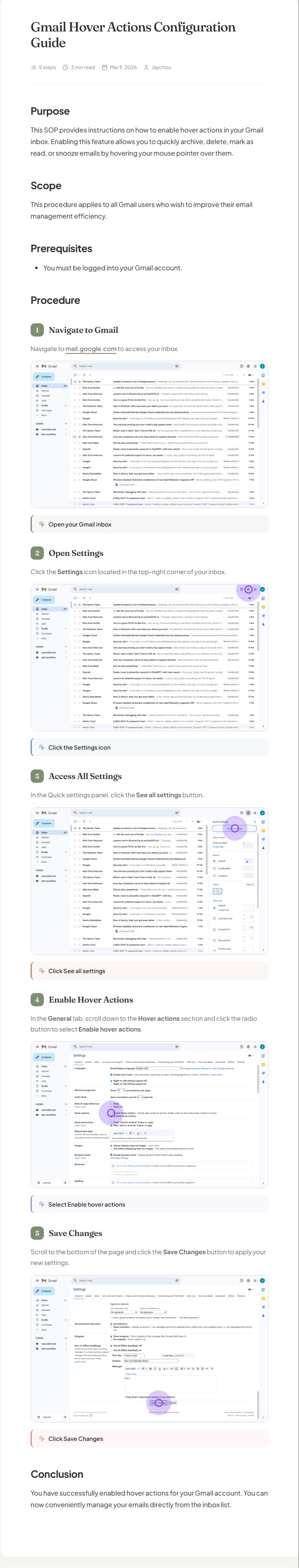Open the Accounts and Import tab in step 4 screenshot
This screenshot has width=299, height=1568.
tap(113, 1062)
